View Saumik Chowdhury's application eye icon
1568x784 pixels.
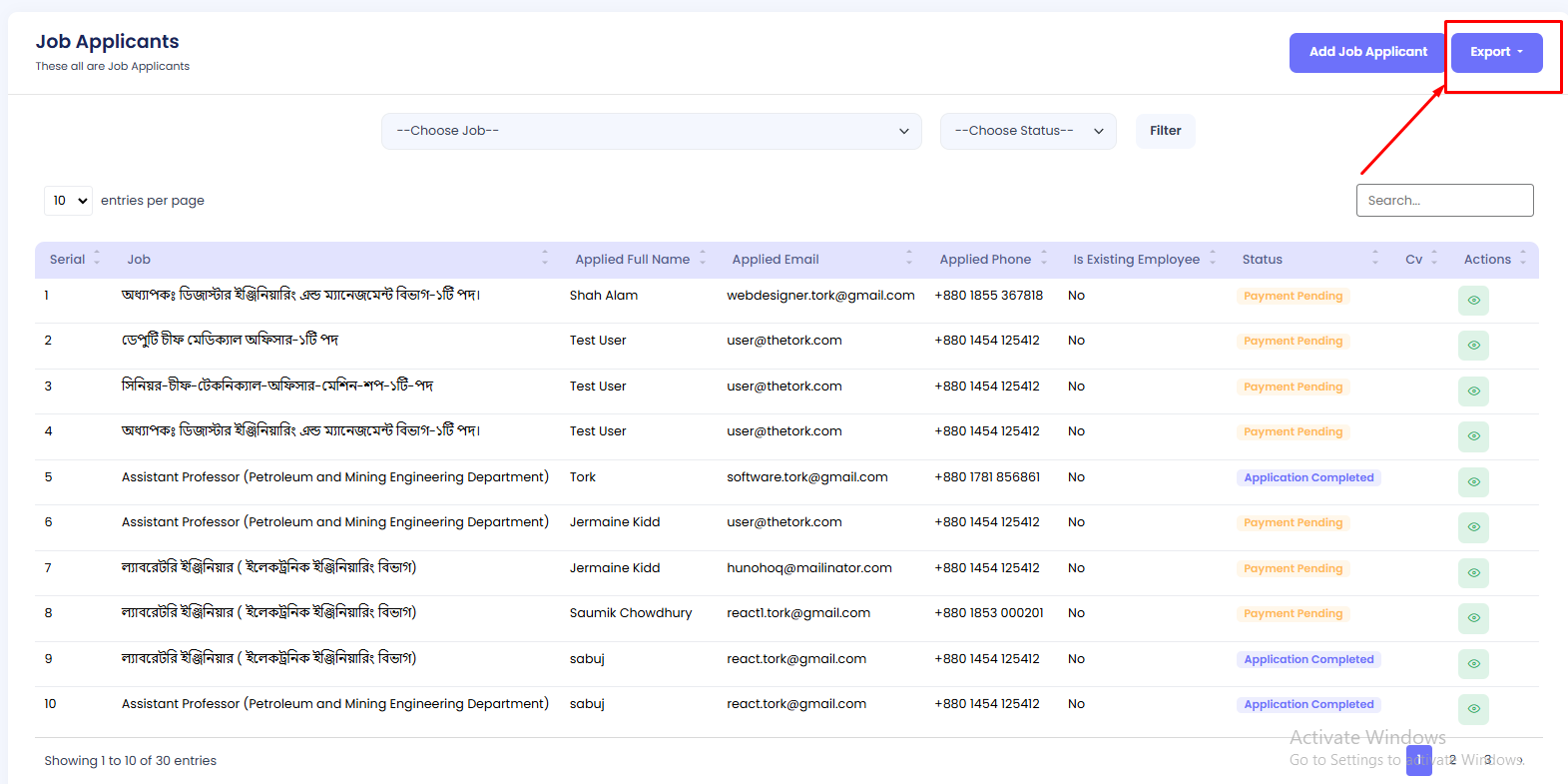[x=1473, y=618]
